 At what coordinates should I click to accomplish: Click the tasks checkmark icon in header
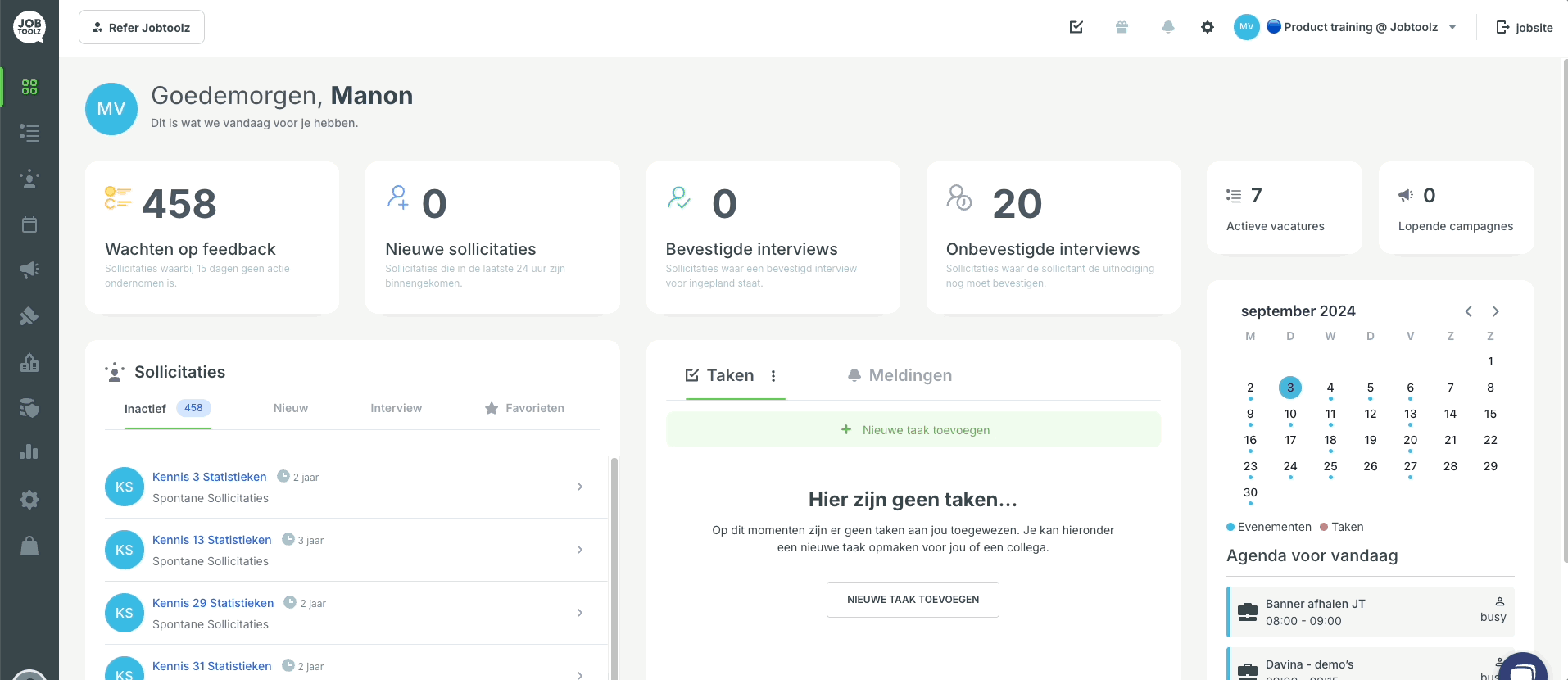1076,27
